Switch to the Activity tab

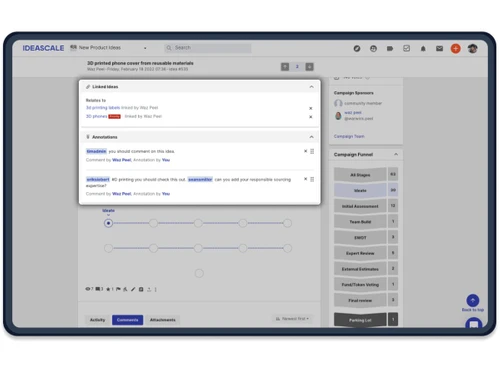[x=97, y=320]
